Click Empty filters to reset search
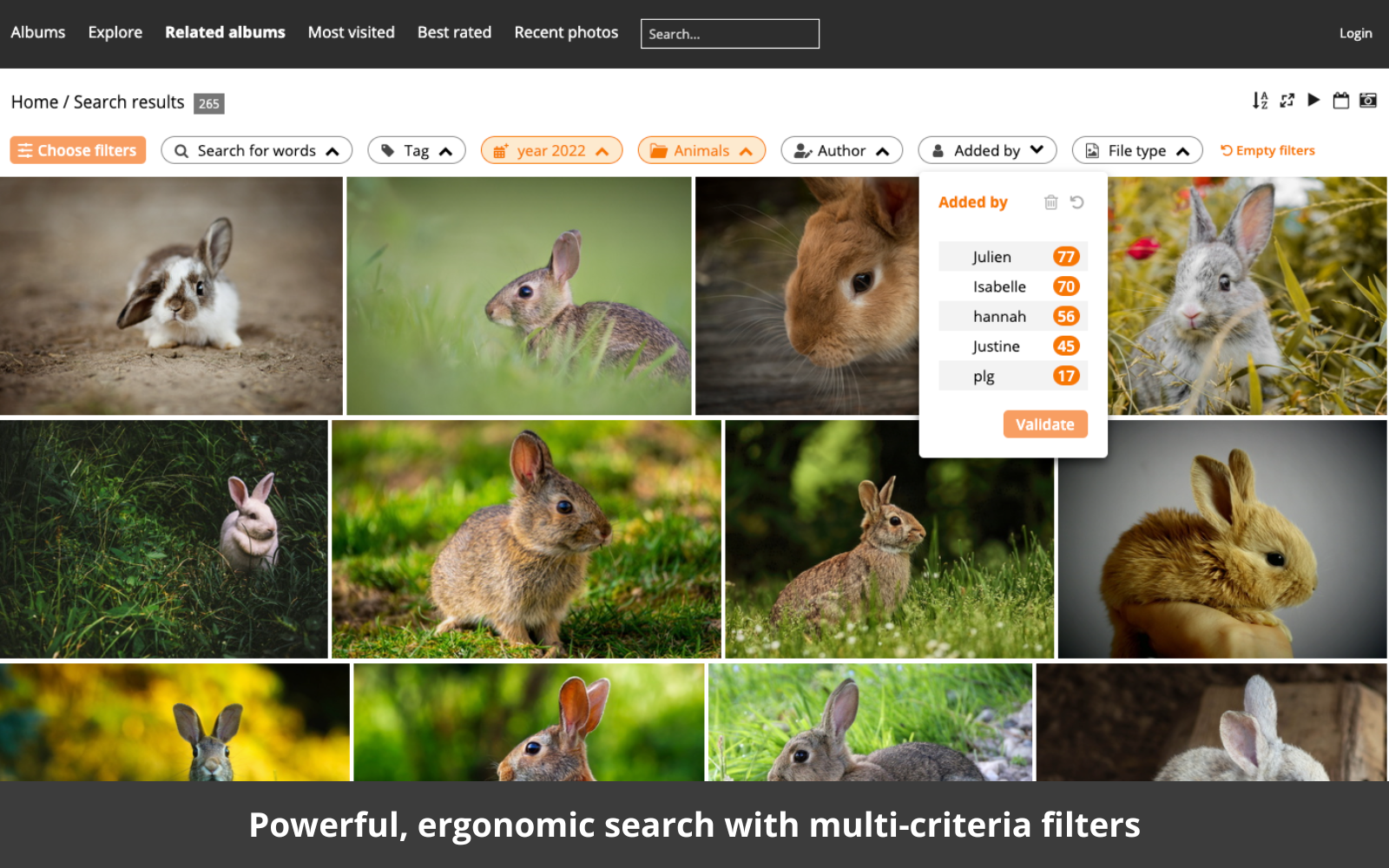The width and height of the screenshot is (1389, 868). tap(1267, 149)
